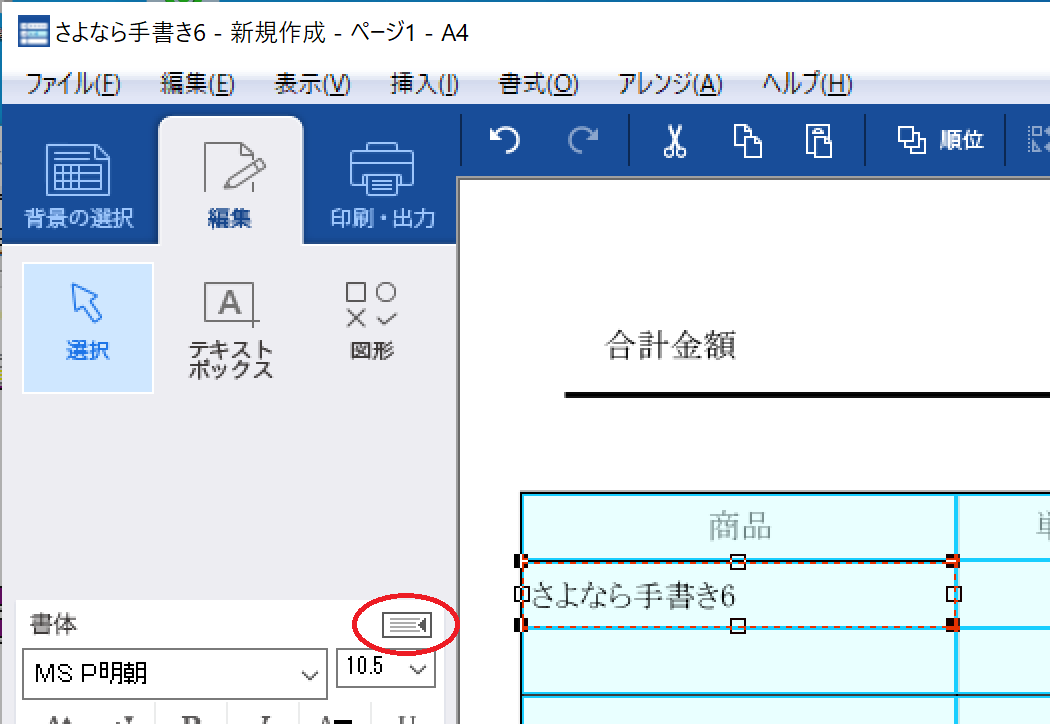Click the text alignment icon beside 書体
Image resolution: width=1050 pixels, height=724 pixels.
click(407, 625)
